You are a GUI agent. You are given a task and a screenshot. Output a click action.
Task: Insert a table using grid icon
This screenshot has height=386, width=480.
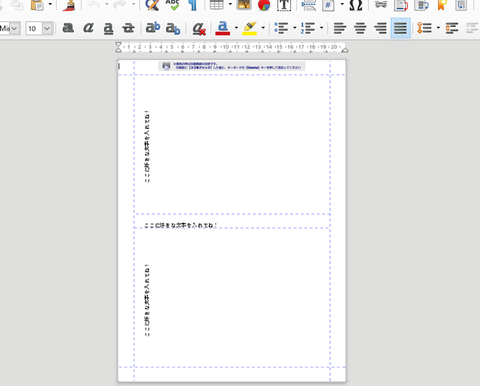tap(217, 5)
